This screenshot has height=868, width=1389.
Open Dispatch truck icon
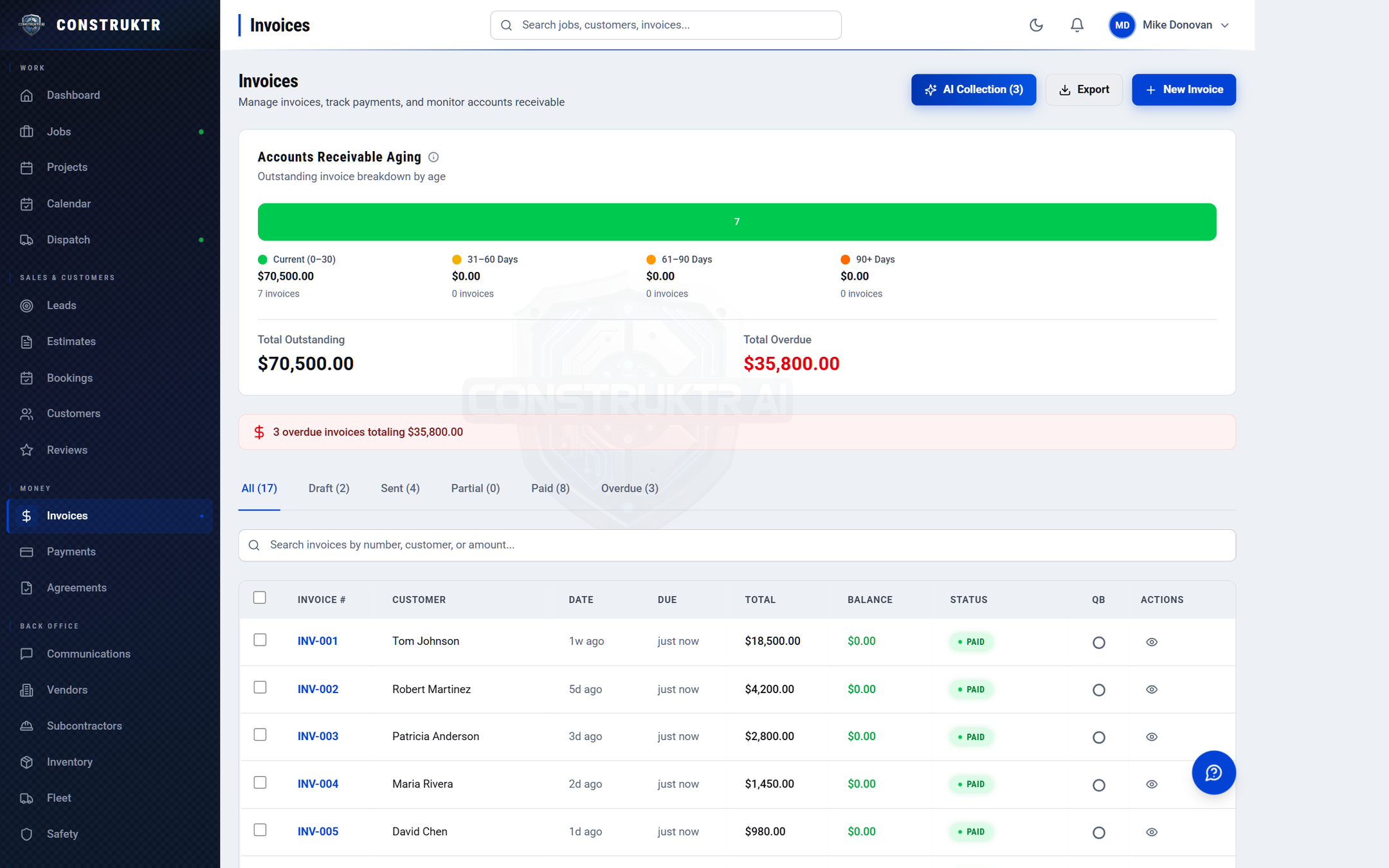(x=26, y=240)
